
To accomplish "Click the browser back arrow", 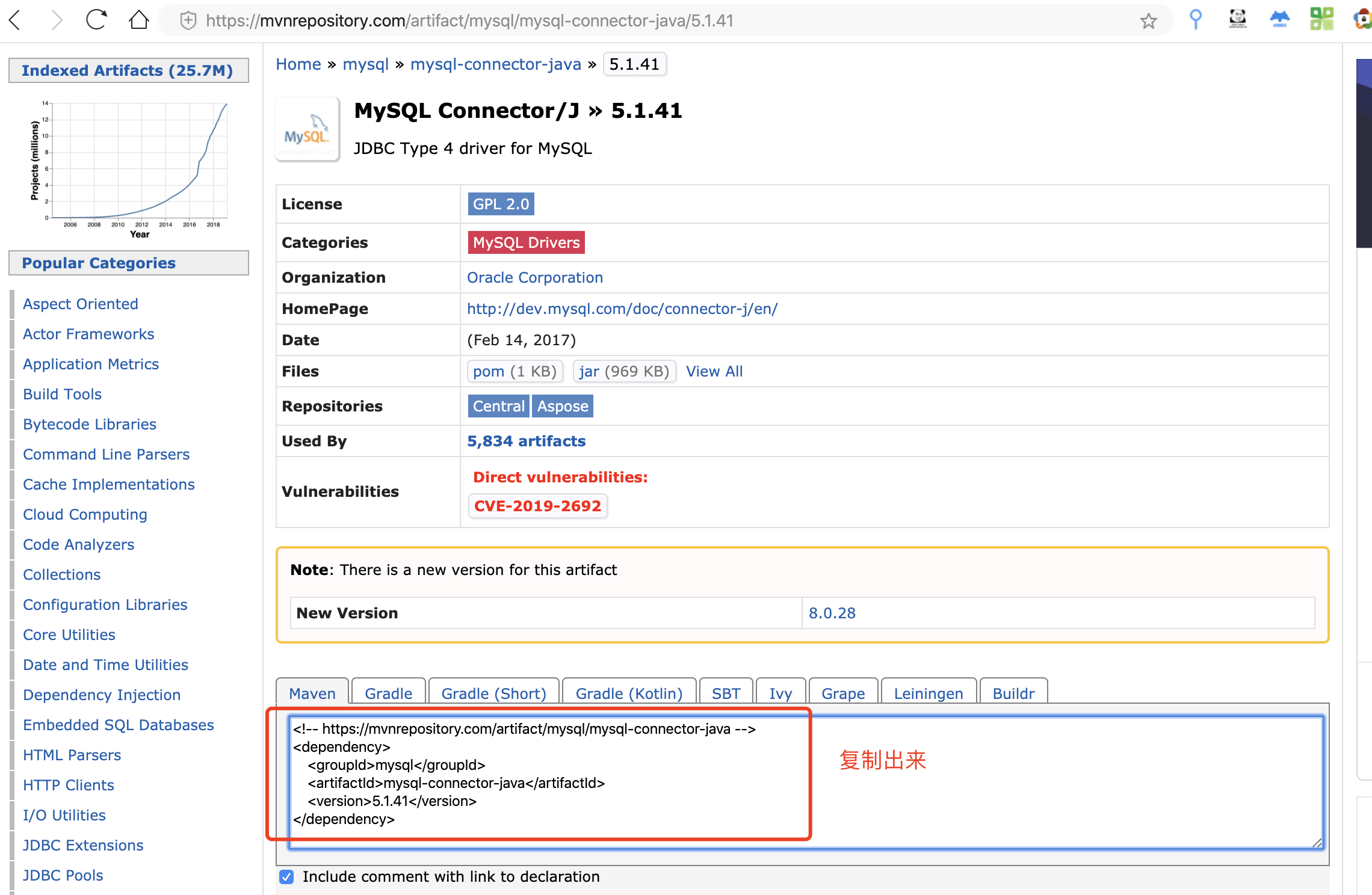I will tap(16, 20).
